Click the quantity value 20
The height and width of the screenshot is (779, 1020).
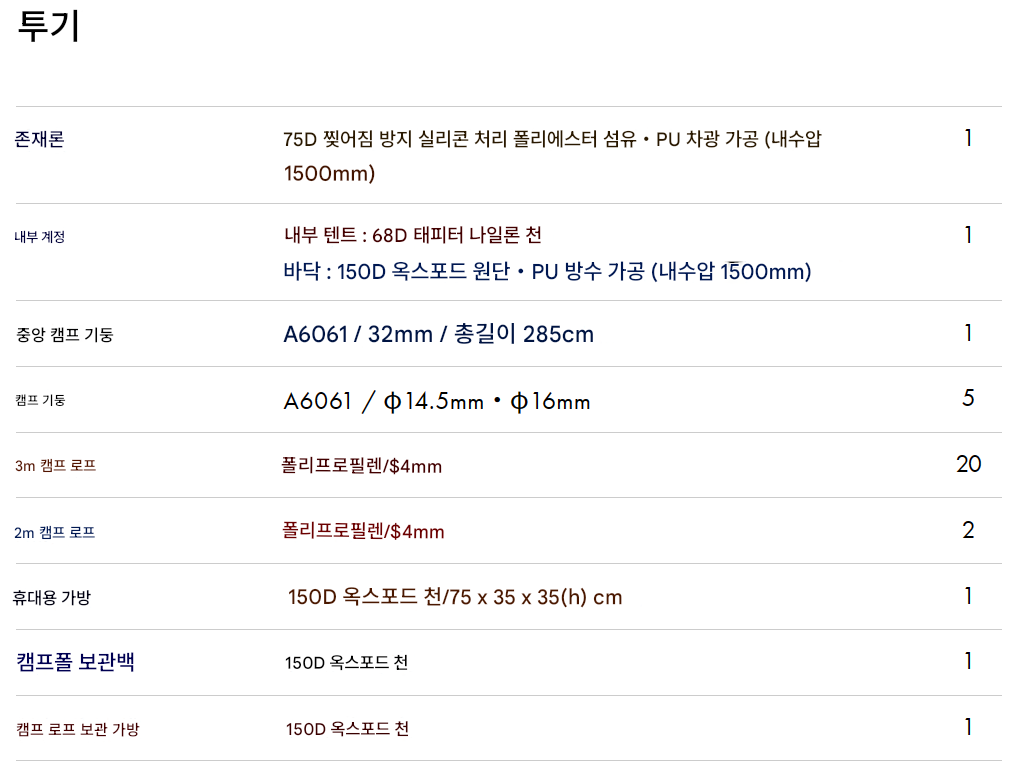point(968,464)
